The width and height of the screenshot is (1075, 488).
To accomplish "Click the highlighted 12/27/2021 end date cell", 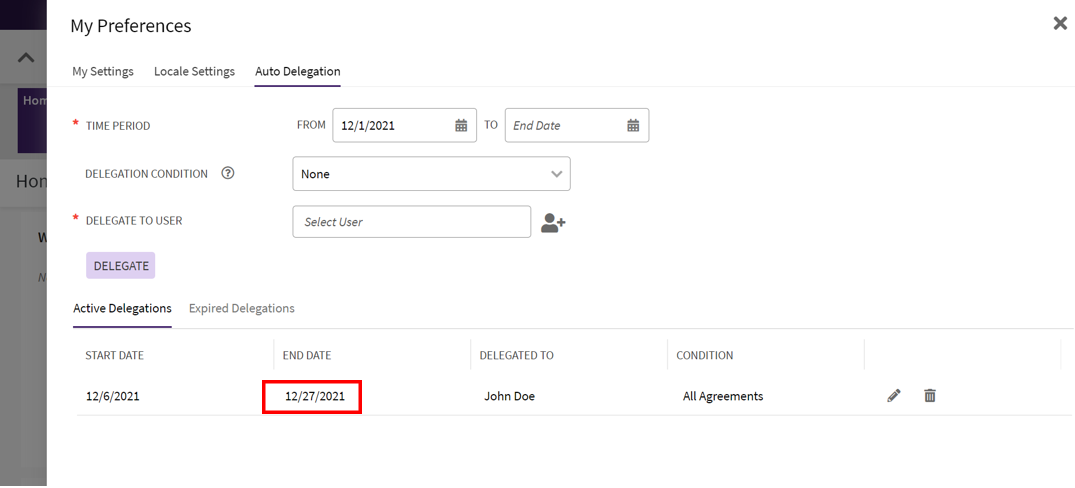I will tap(312, 397).
